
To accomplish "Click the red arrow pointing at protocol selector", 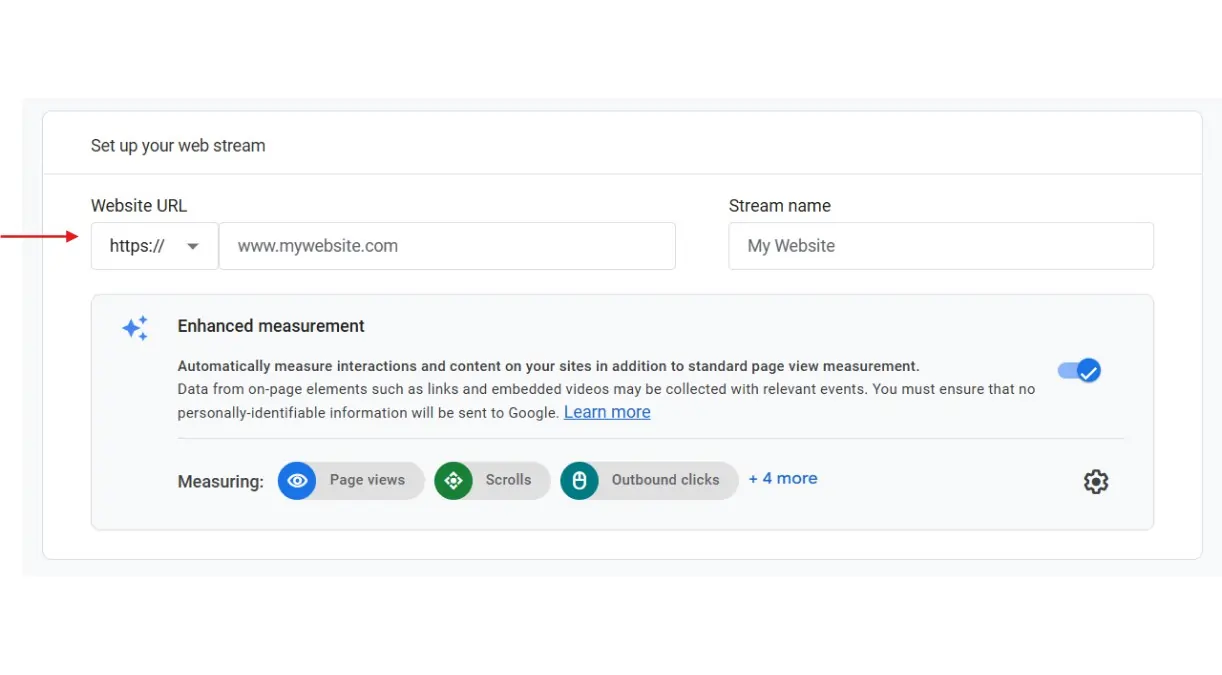I will coord(40,236).
